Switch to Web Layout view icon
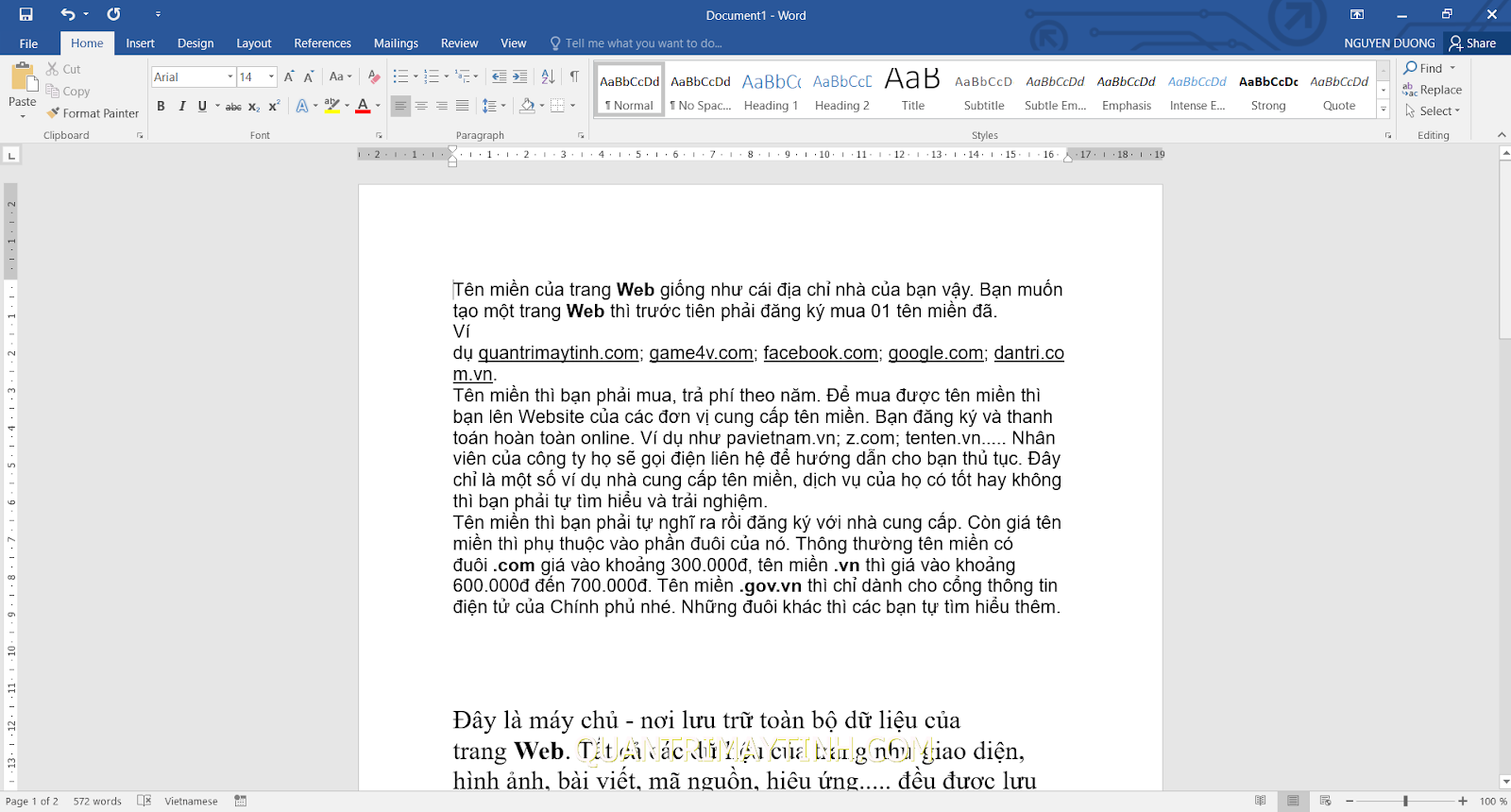This screenshot has width=1511, height=812. (x=1325, y=801)
